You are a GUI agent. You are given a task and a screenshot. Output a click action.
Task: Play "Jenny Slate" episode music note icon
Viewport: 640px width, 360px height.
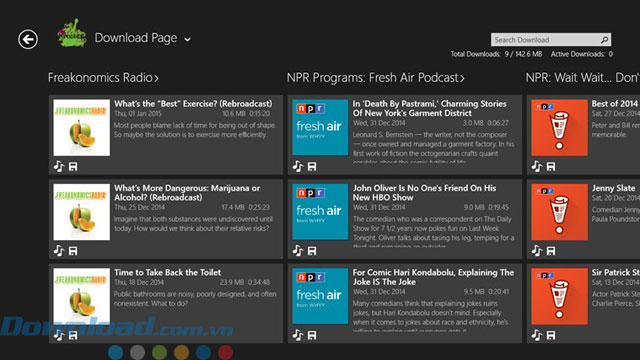(x=536, y=251)
